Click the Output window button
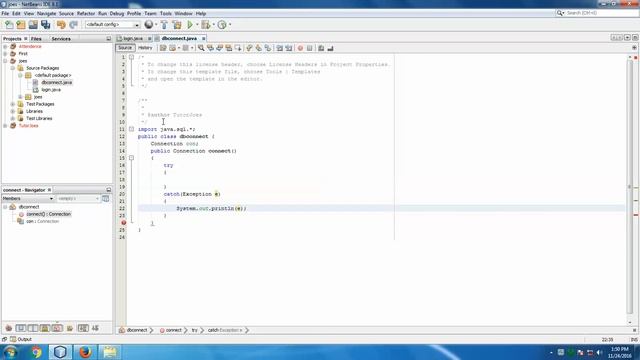Viewport: 640px width, 360px height. [21, 339]
